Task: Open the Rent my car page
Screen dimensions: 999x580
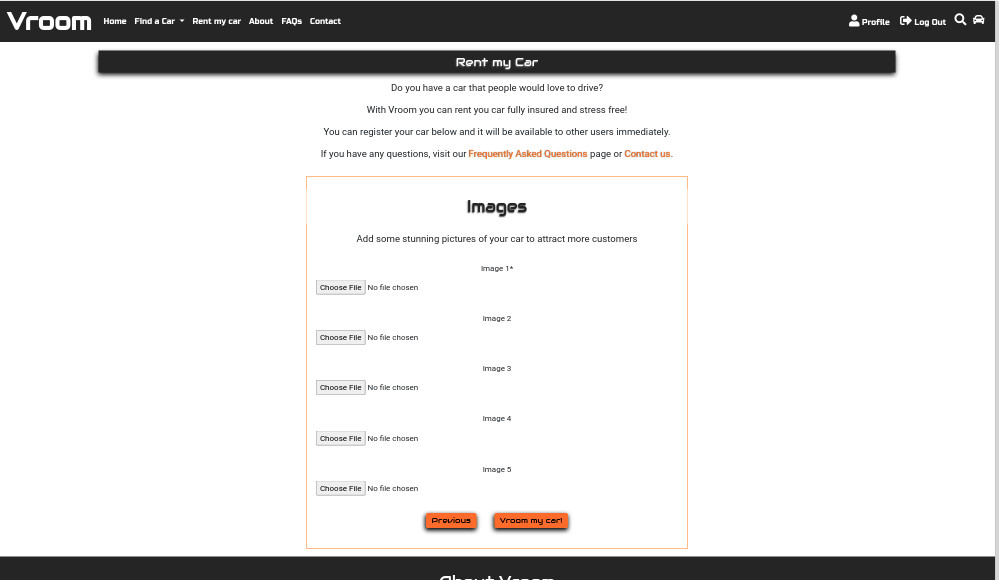Action: coord(216,20)
